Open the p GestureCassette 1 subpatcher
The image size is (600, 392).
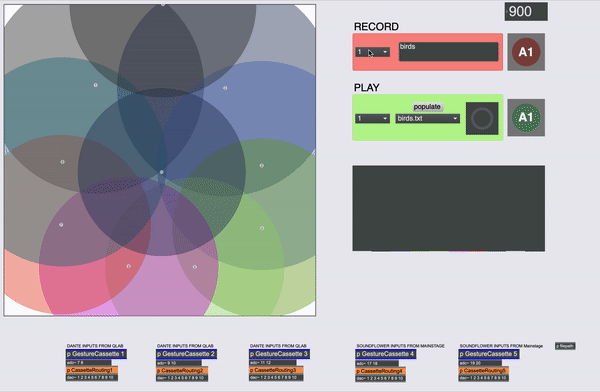[x=96, y=354]
